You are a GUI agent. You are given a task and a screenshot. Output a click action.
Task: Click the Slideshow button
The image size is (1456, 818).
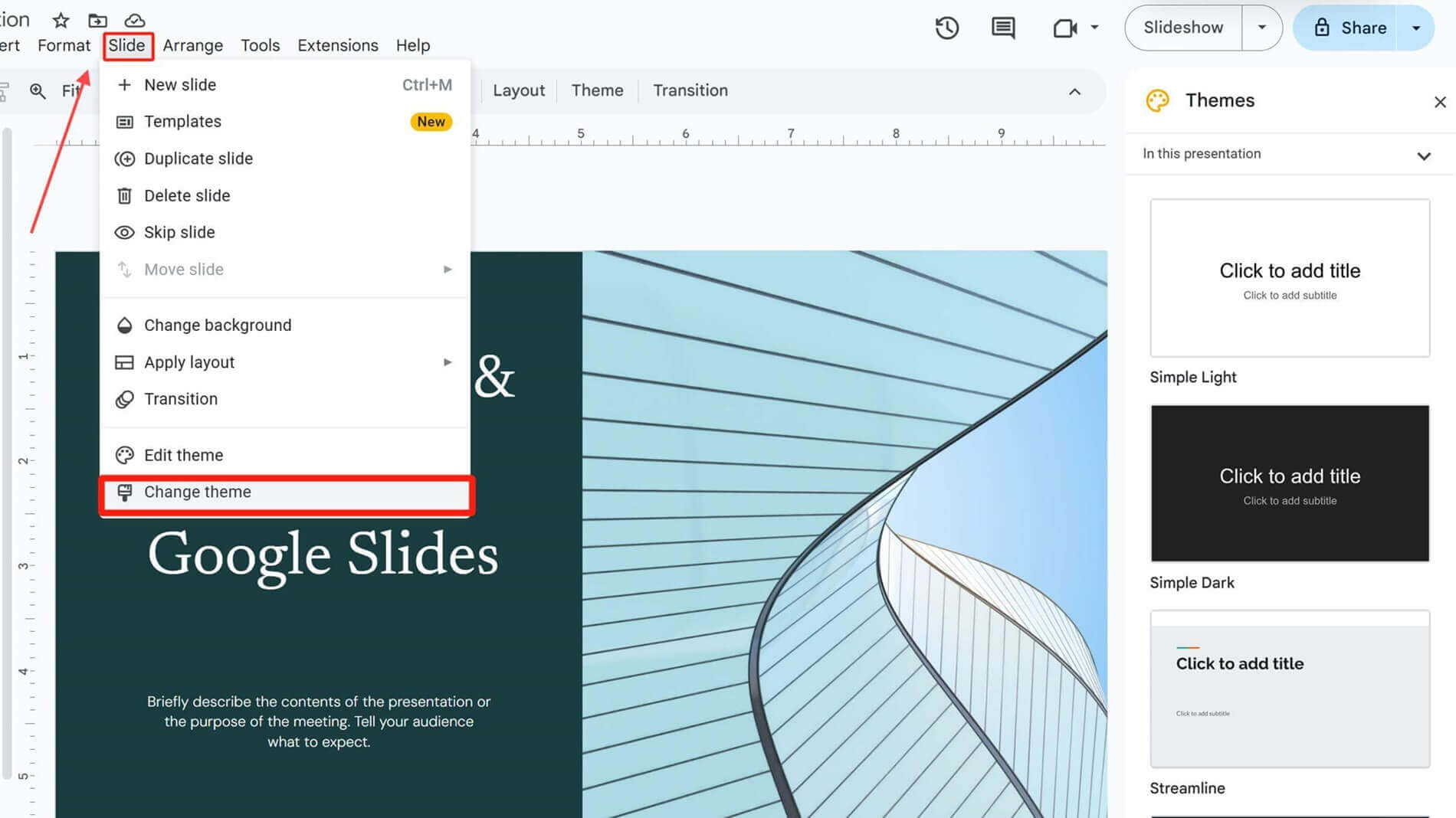(1183, 28)
